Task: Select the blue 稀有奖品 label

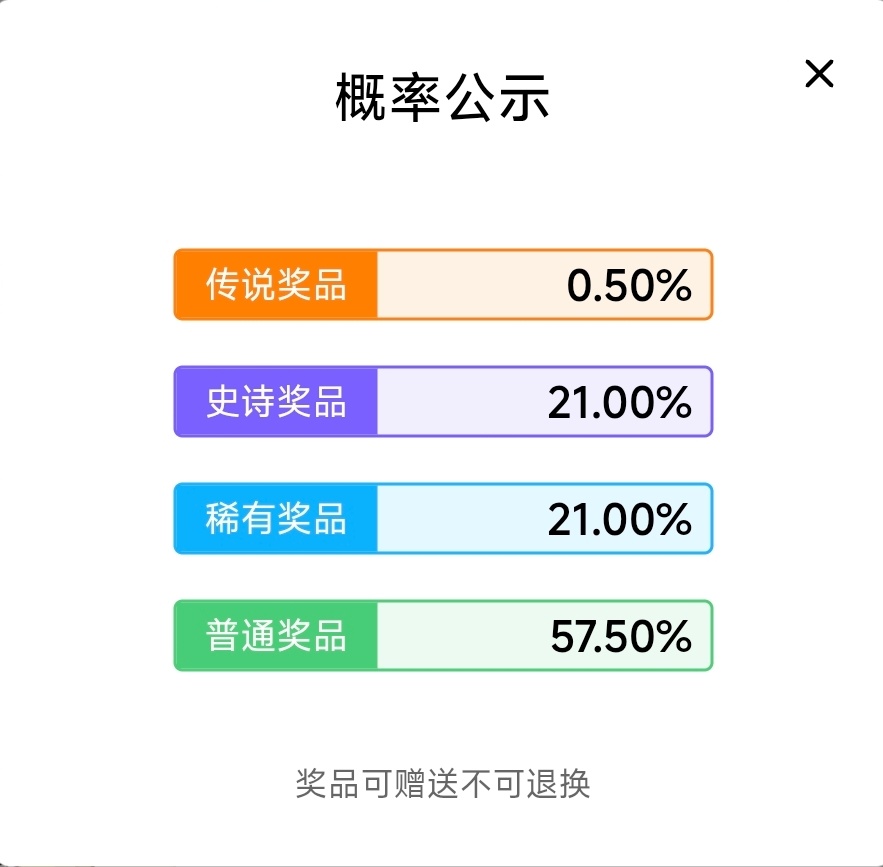Action: [276, 519]
